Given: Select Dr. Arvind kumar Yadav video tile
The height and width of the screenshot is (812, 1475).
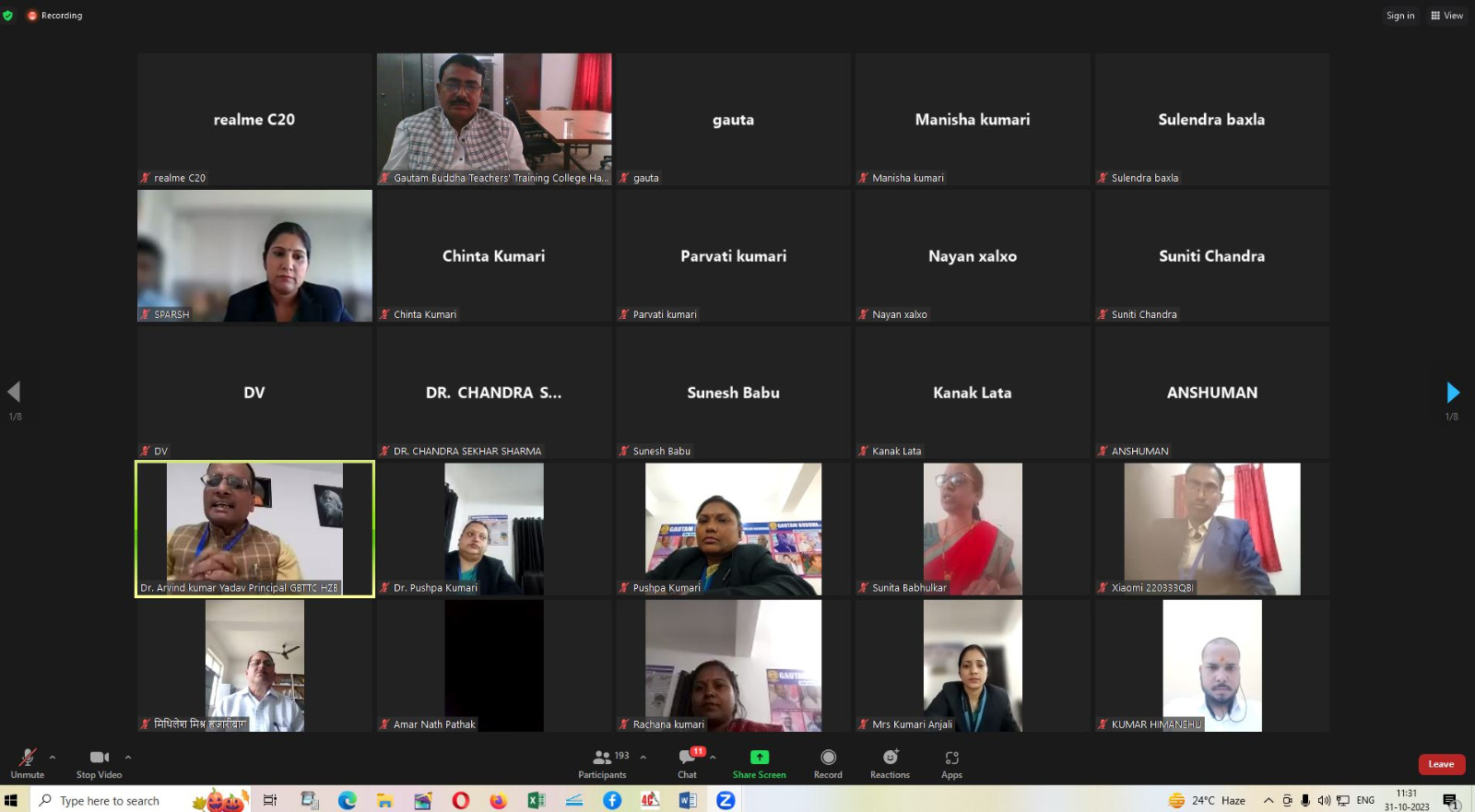Looking at the screenshot, I should click(254, 529).
